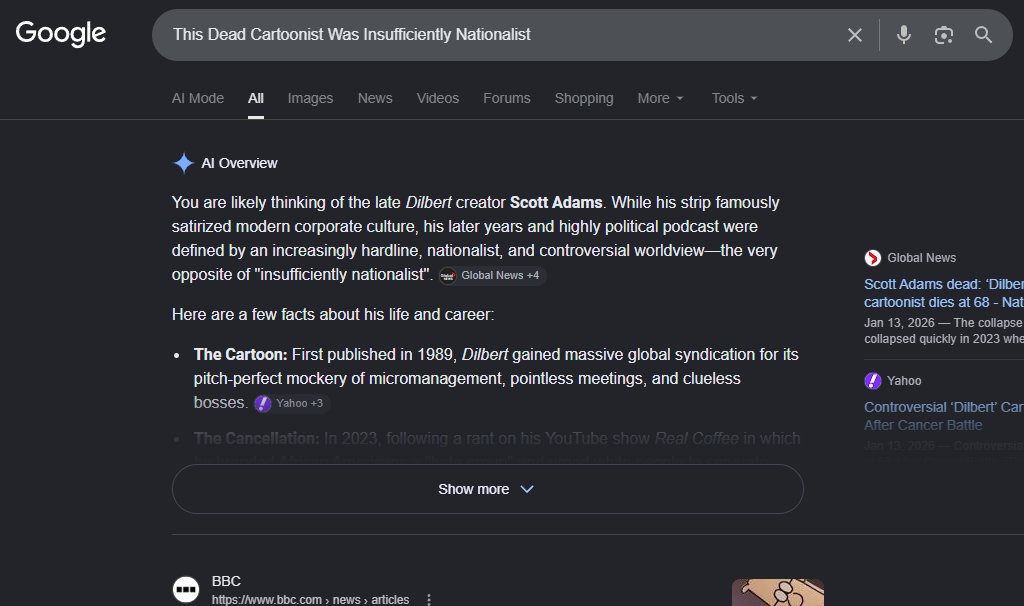Viewport: 1024px width, 606px height.
Task: Click the AI Overview sparkle icon
Action: [x=184, y=163]
